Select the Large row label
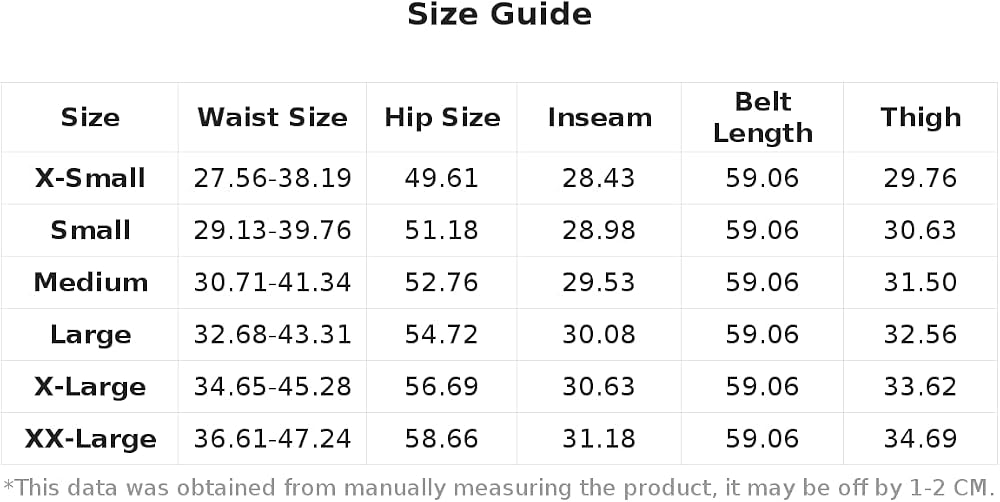1000x502 pixels. pos(90,335)
